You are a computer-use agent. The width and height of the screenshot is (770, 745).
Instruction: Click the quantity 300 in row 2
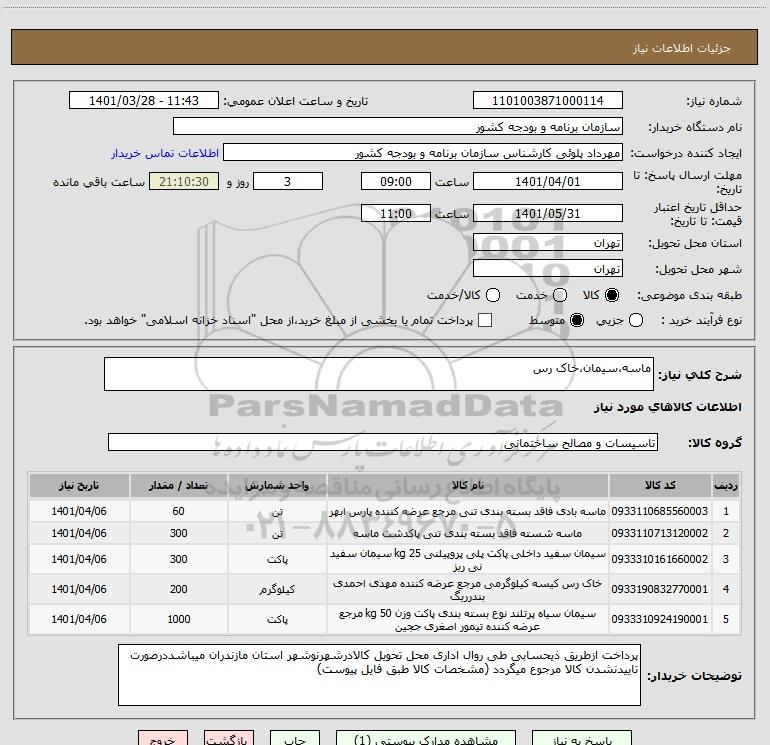[179, 533]
